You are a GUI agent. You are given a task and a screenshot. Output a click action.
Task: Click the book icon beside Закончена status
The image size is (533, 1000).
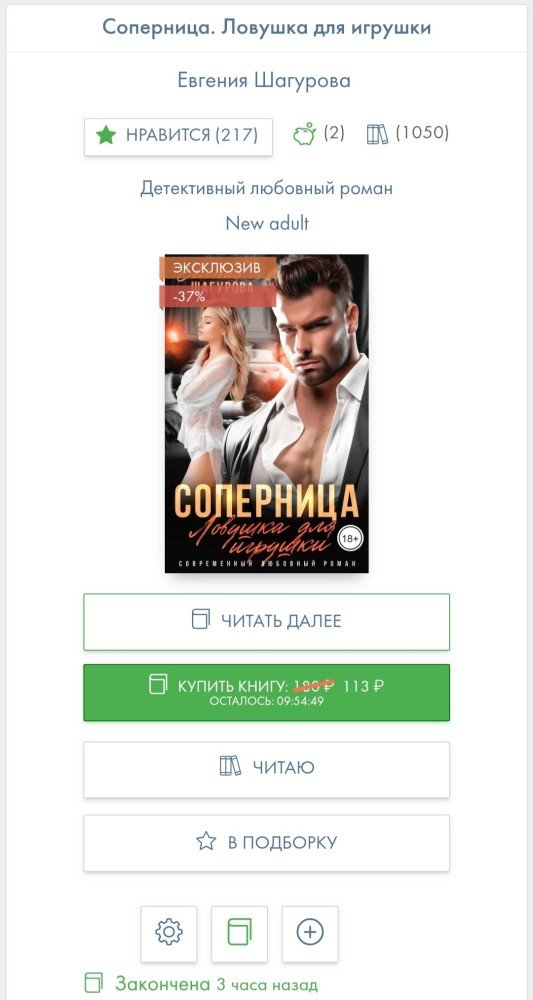coord(93,983)
